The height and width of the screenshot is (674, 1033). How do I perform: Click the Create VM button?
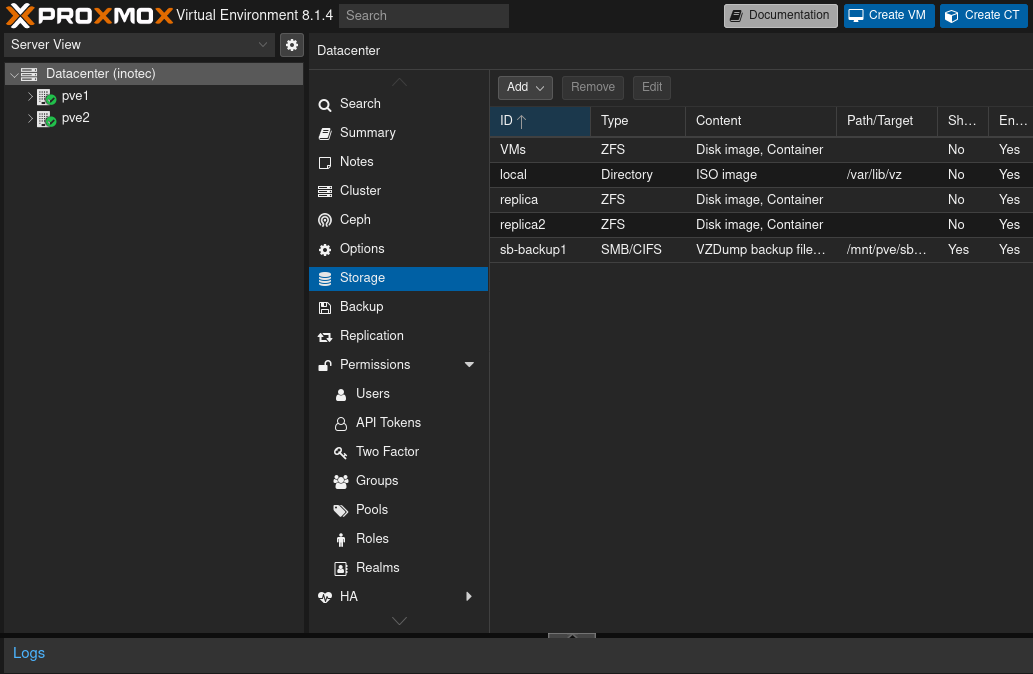pos(889,16)
